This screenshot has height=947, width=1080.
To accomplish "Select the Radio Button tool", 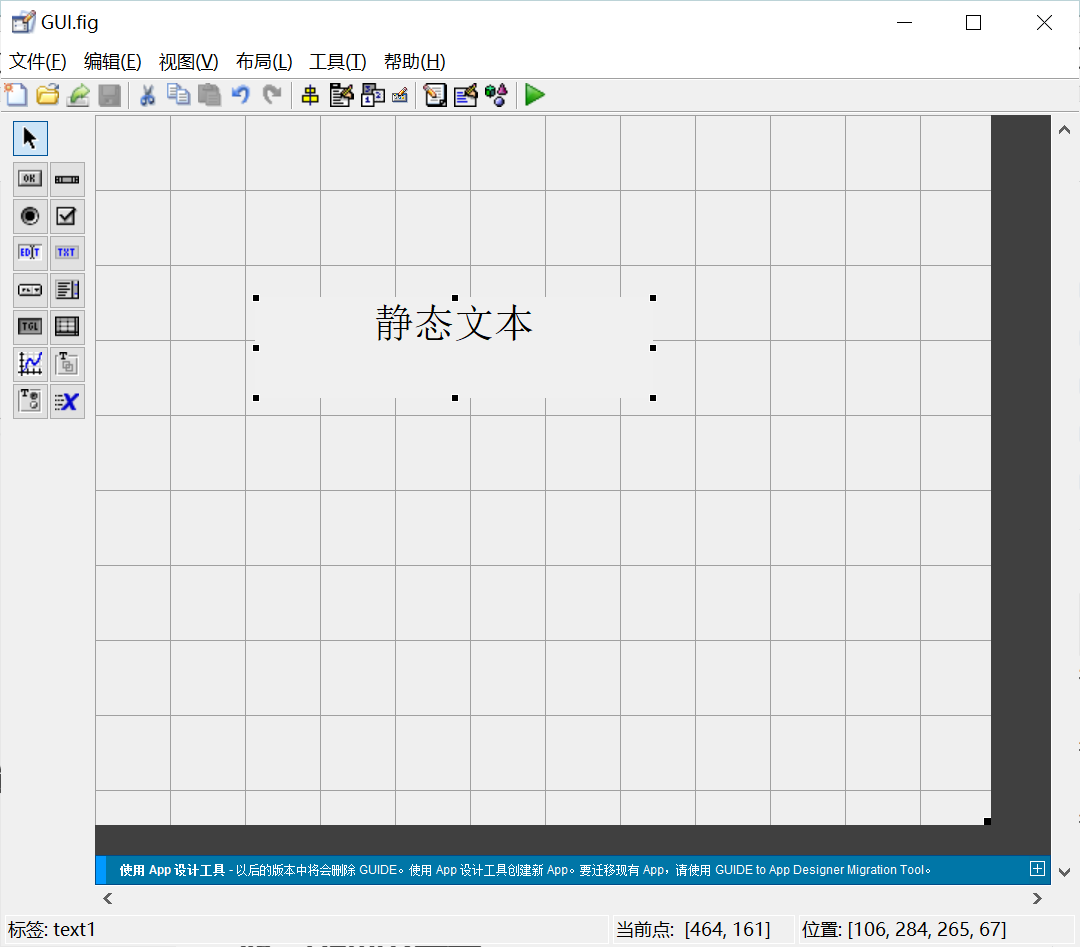I will point(29,216).
